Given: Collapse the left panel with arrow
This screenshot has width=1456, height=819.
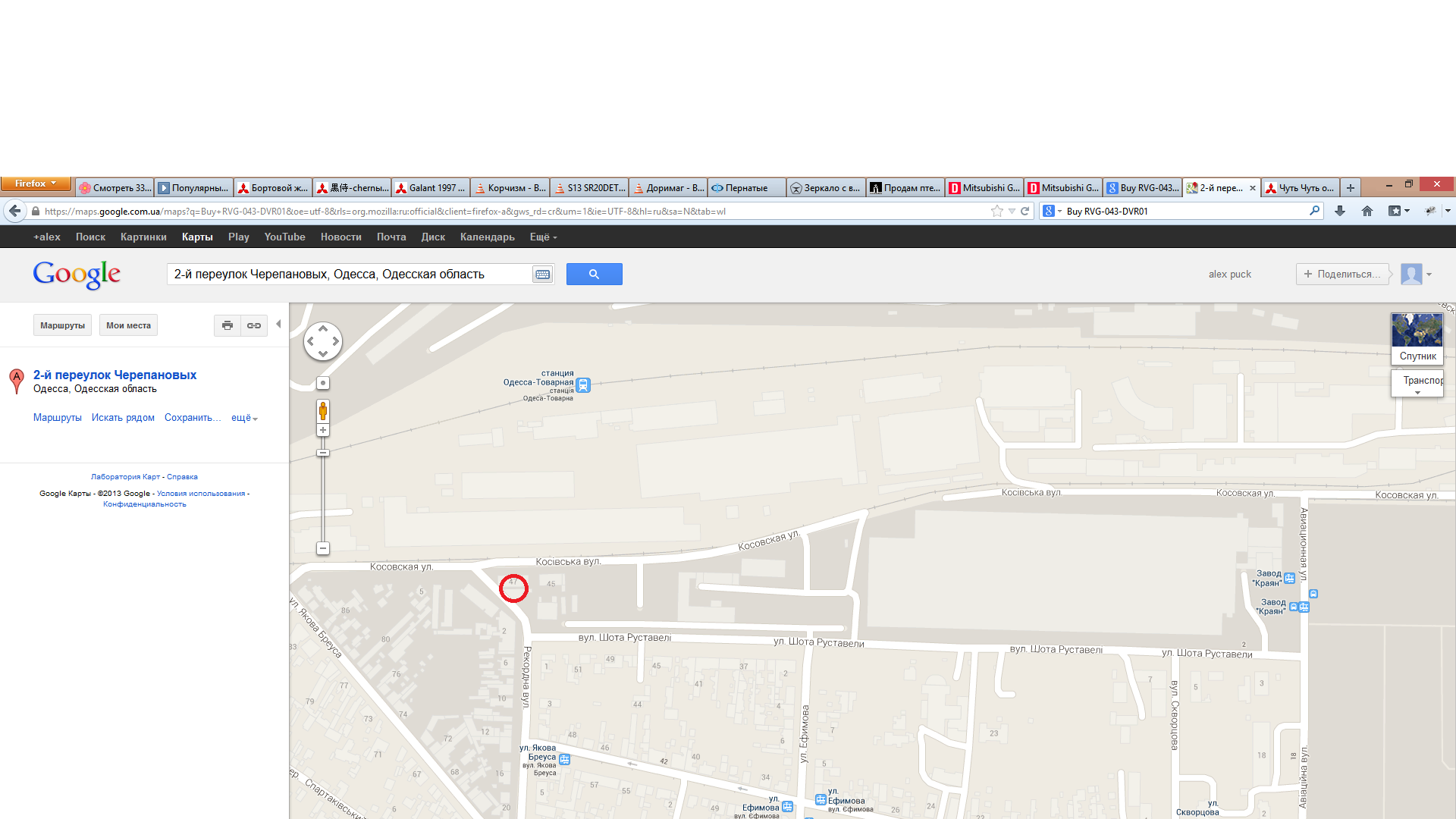Looking at the screenshot, I should pyautogui.click(x=278, y=325).
